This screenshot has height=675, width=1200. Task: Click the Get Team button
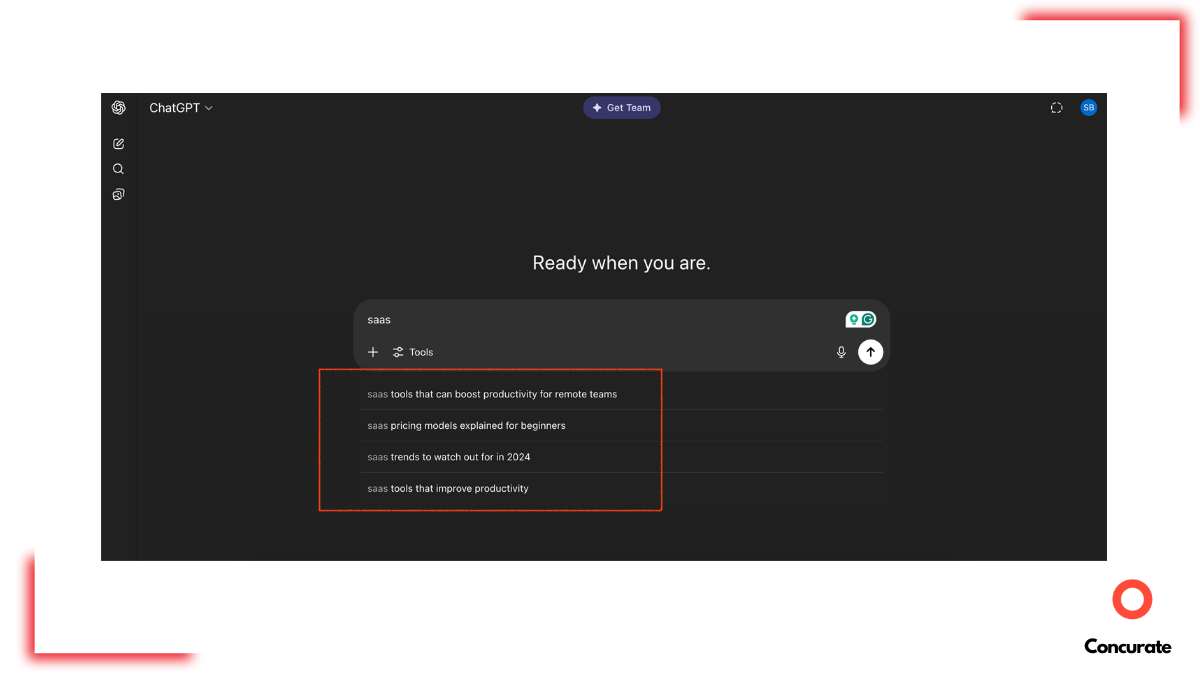point(622,108)
